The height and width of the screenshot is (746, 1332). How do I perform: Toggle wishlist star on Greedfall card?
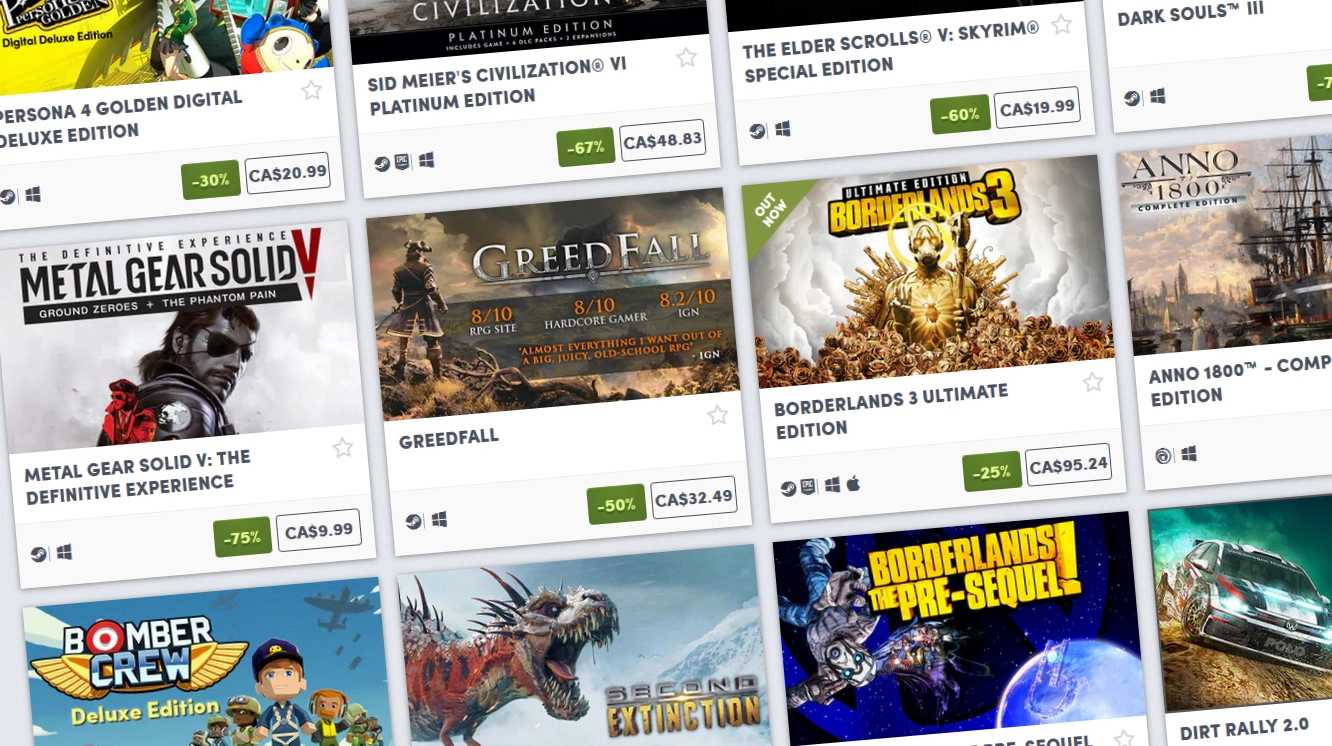[x=718, y=415]
